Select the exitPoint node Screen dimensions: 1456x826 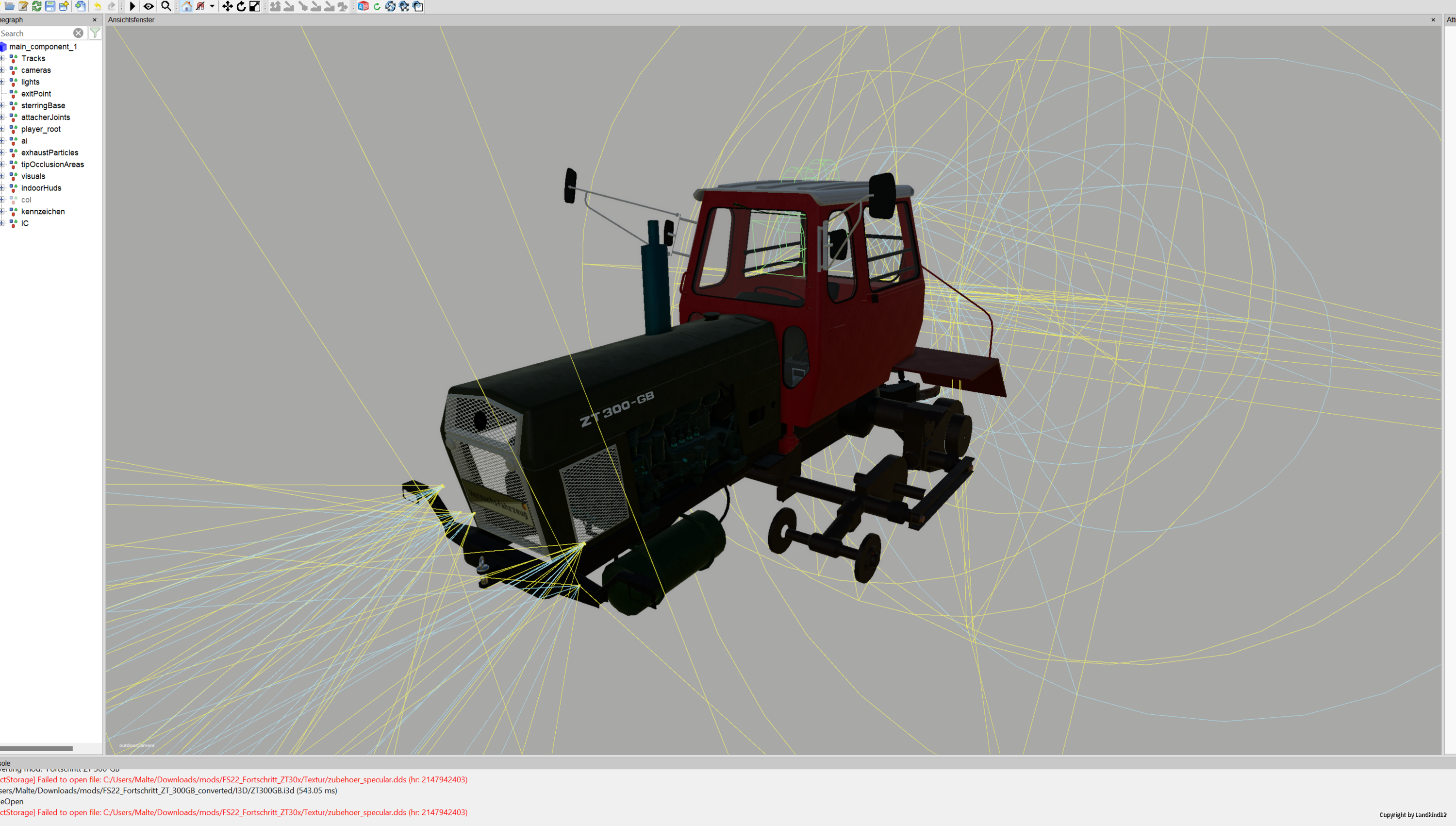pyautogui.click(x=36, y=94)
